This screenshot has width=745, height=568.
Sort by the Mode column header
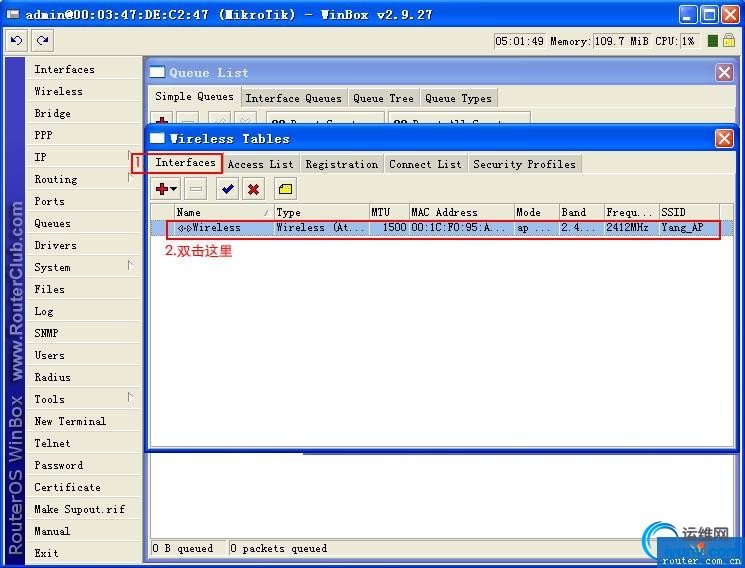point(536,212)
